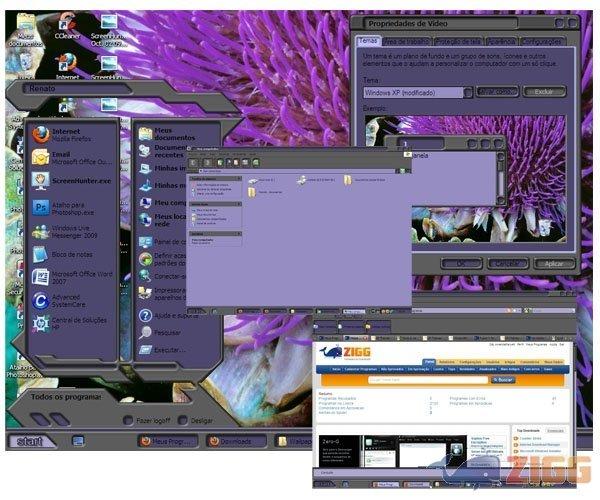This screenshot has height=500, width=600.
Task: Open Meu computador in start menu
Action: pos(162,202)
